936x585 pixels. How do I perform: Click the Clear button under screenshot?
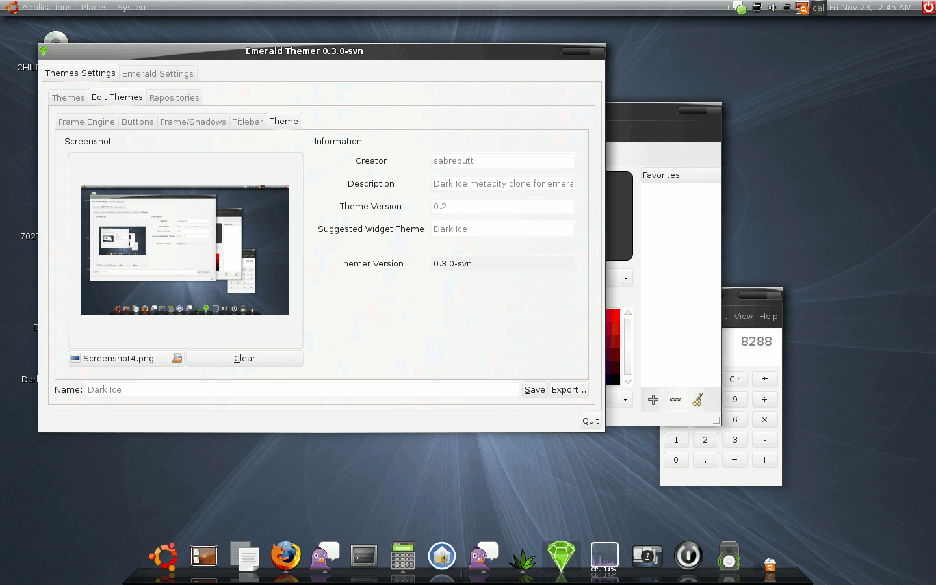pyautogui.click(x=245, y=358)
